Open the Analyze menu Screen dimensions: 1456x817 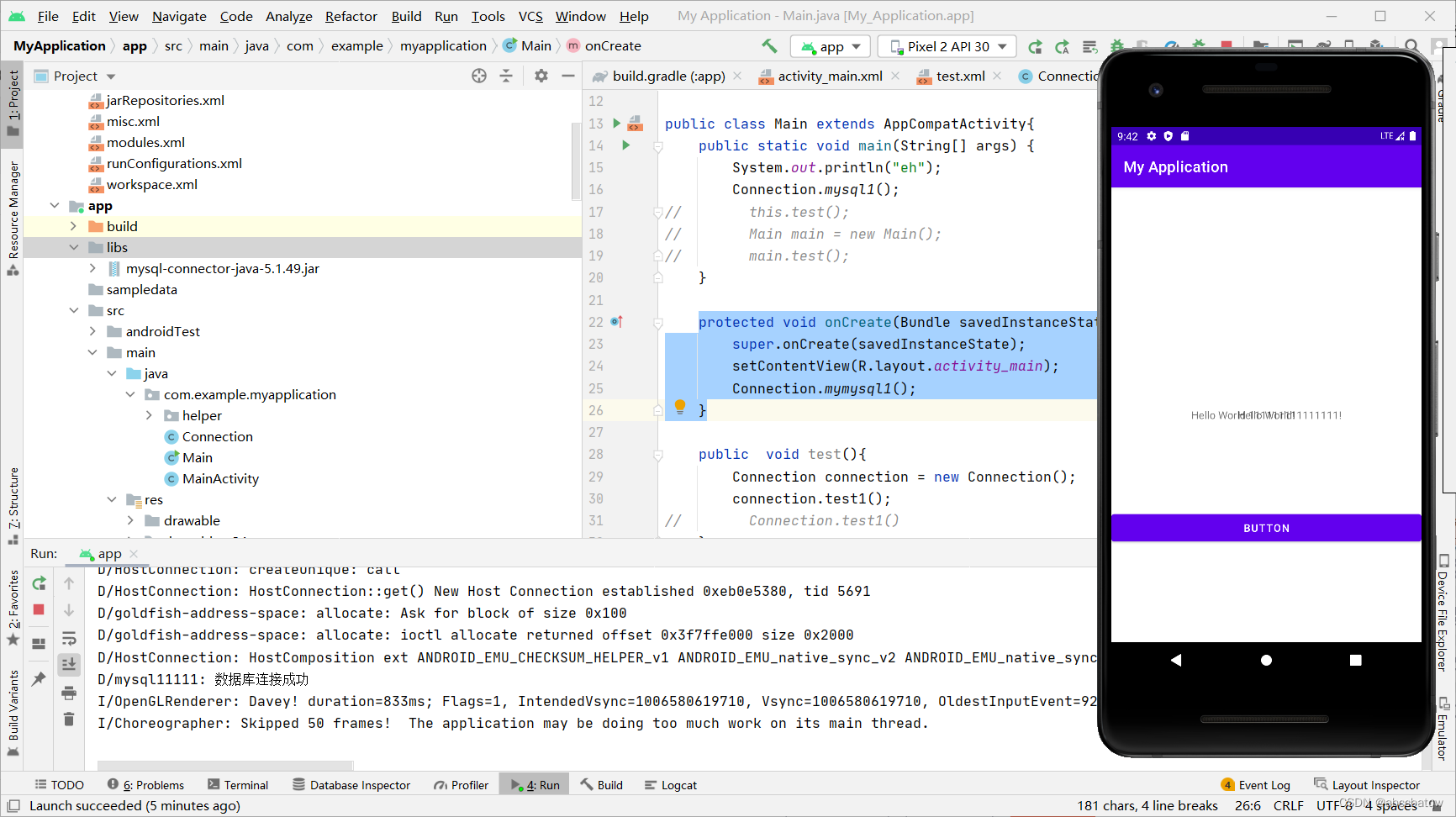point(288,16)
